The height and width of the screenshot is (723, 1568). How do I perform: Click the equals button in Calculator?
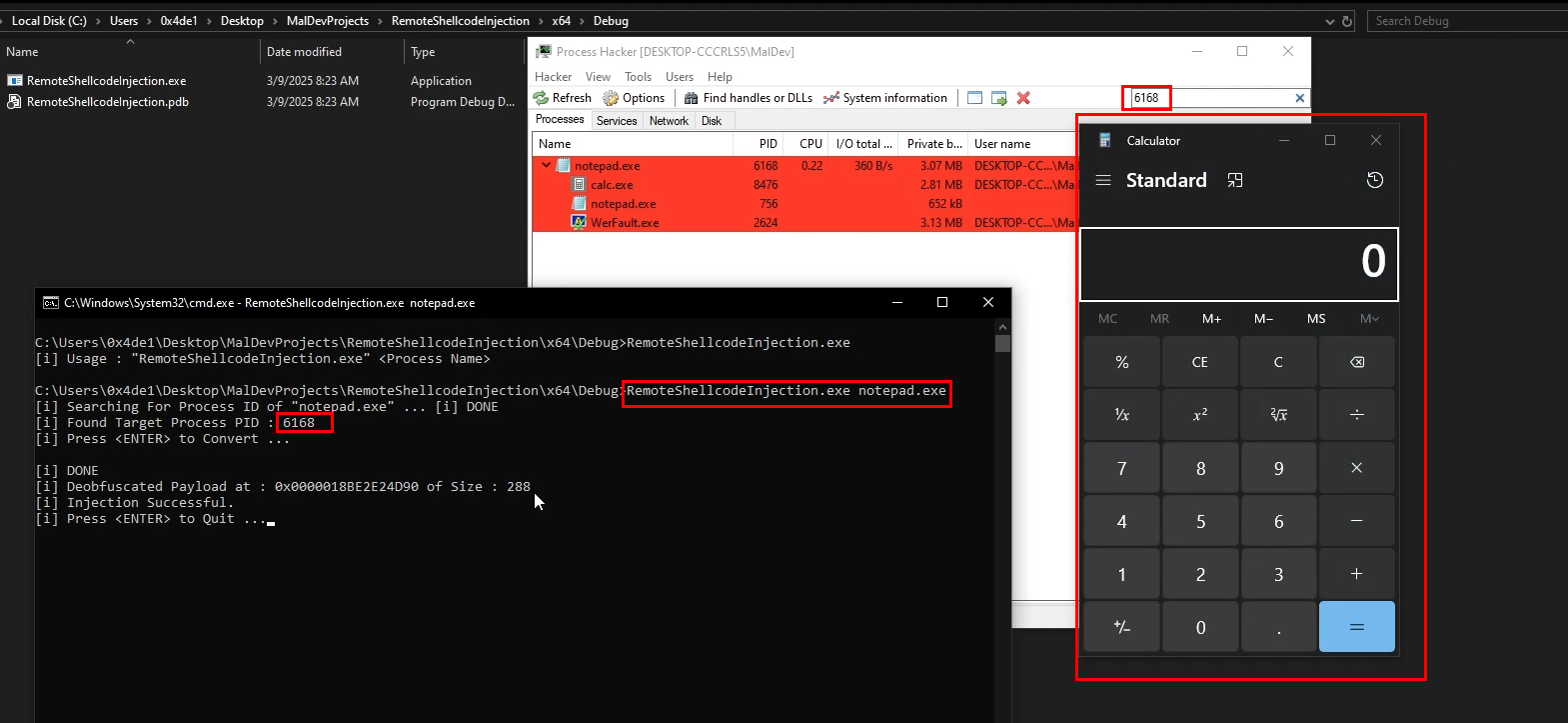point(1357,627)
